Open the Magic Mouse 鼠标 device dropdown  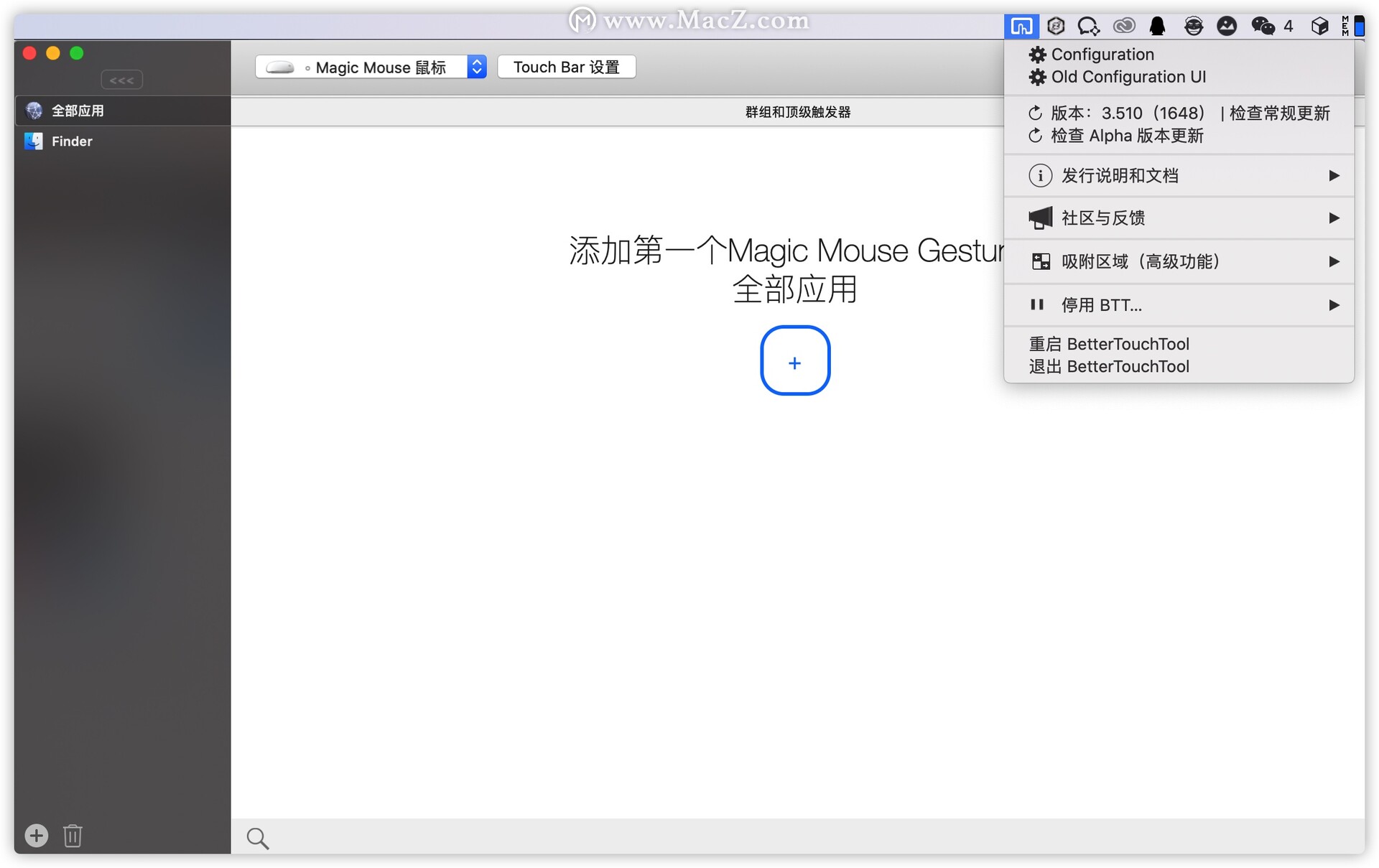pyautogui.click(x=371, y=67)
